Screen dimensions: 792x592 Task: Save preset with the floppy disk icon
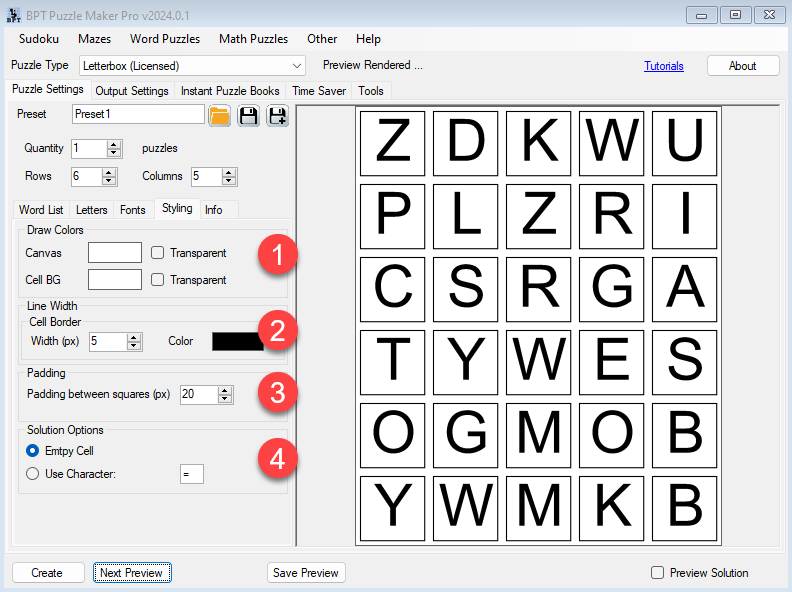(x=248, y=116)
